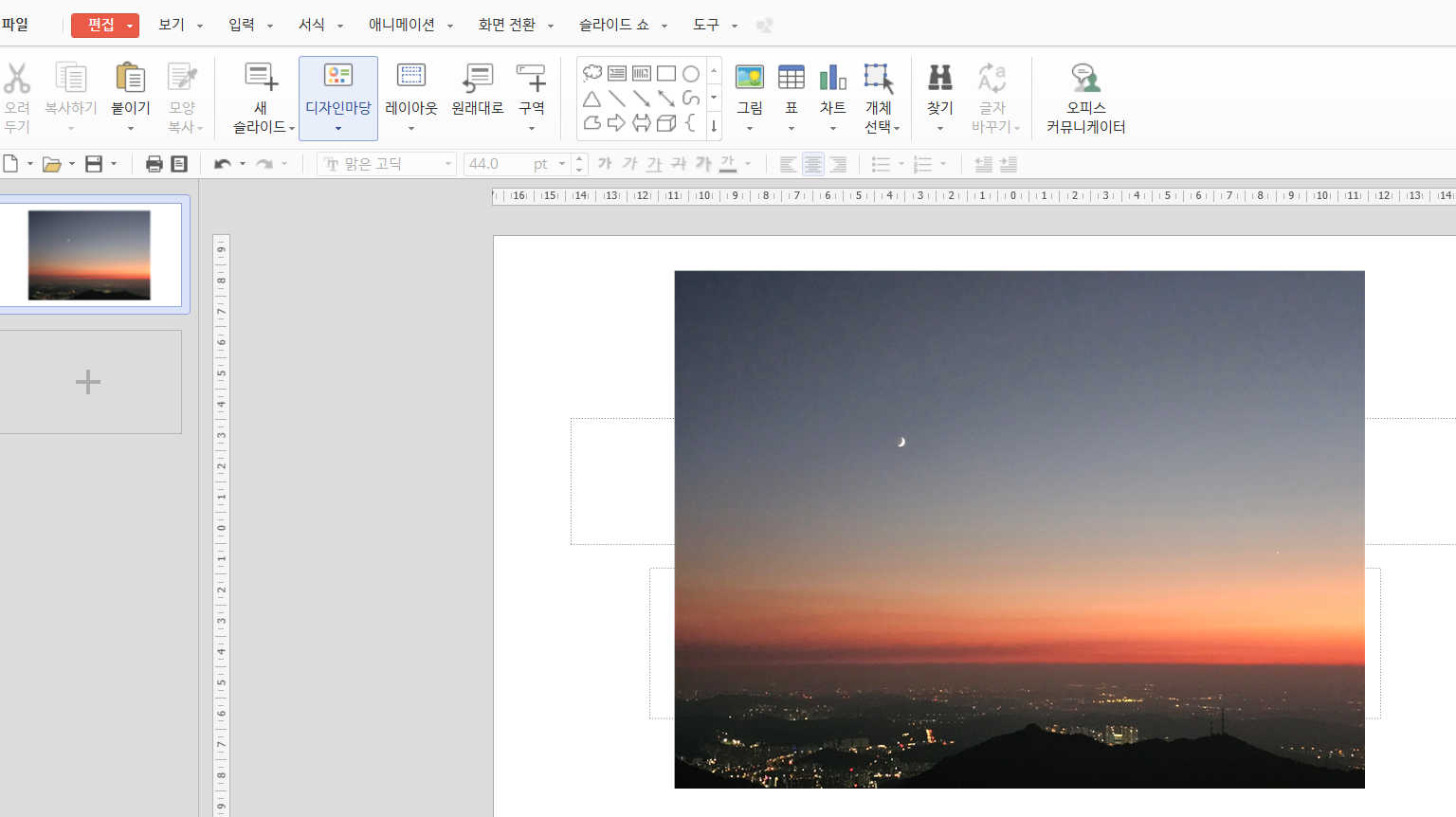This screenshot has height=817, width=1456.
Task: Expand the 차트 chart dropdown arrow
Action: [x=833, y=128]
